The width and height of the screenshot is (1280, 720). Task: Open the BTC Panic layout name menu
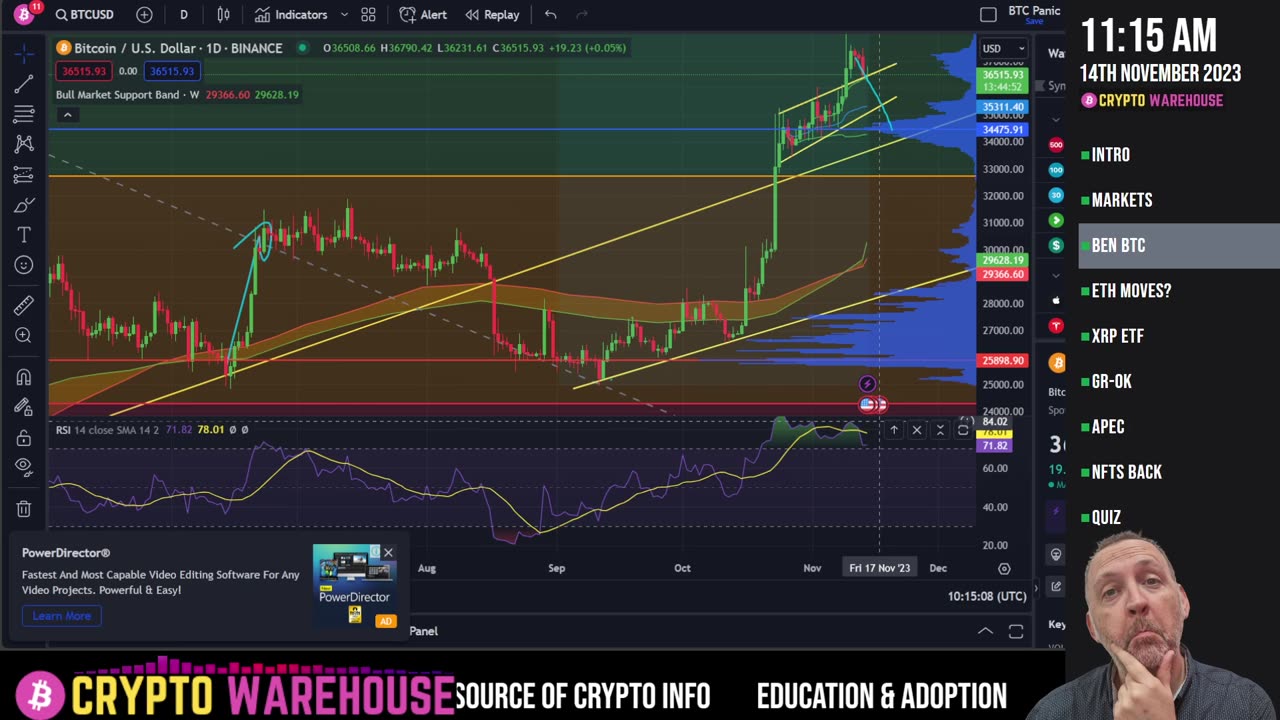pyautogui.click(x=1034, y=14)
